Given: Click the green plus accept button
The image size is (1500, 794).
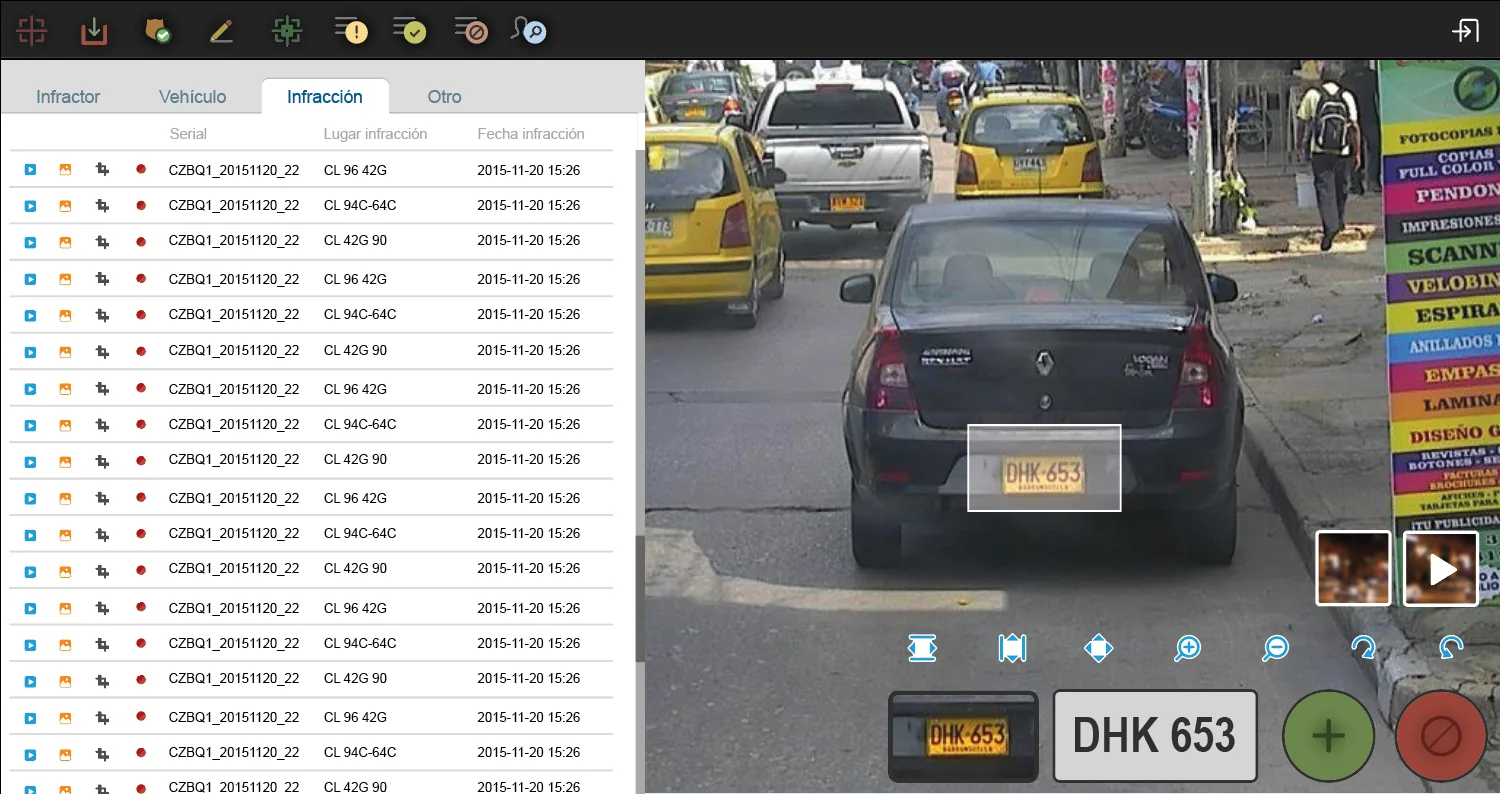Looking at the screenshot, I should click(x=1328, y=735).
